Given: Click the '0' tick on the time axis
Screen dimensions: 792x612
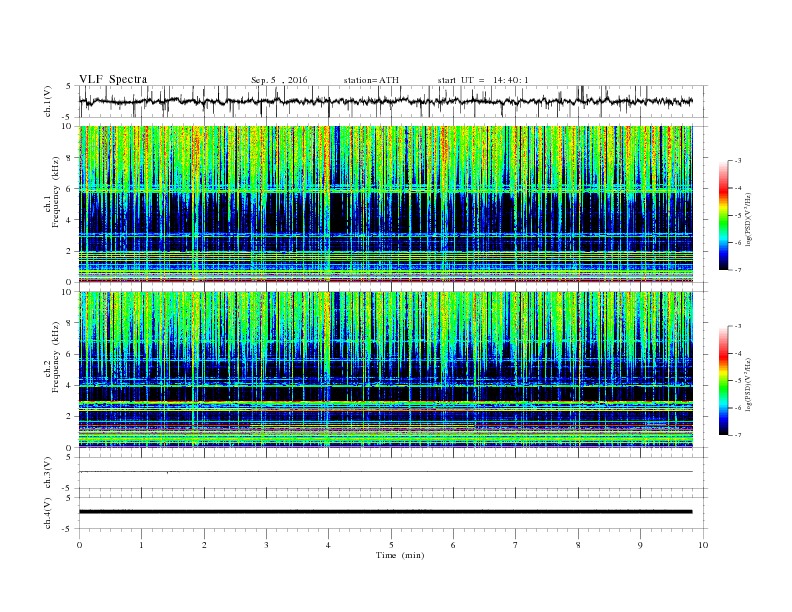Looking at the screenshot, I should (x=79, y=545).
